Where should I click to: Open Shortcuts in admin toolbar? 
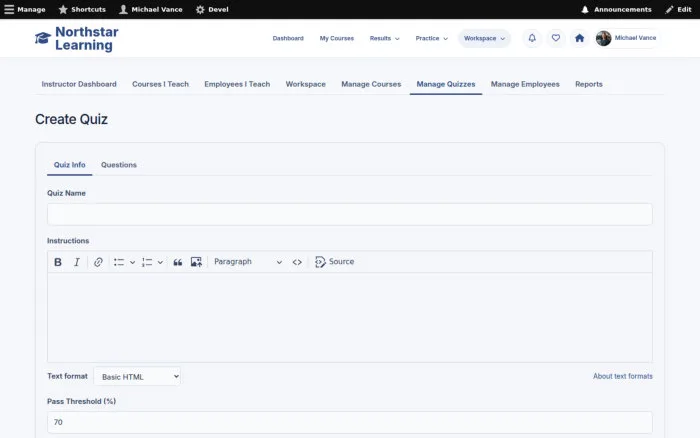(82, 9)
